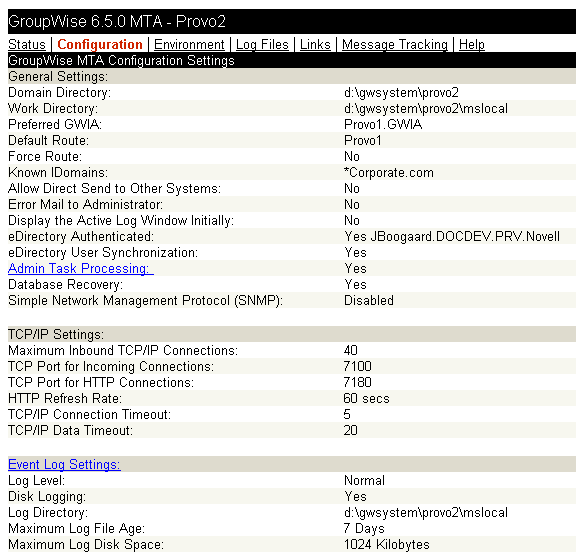Open the Event Log Settings link

point(64,464)
